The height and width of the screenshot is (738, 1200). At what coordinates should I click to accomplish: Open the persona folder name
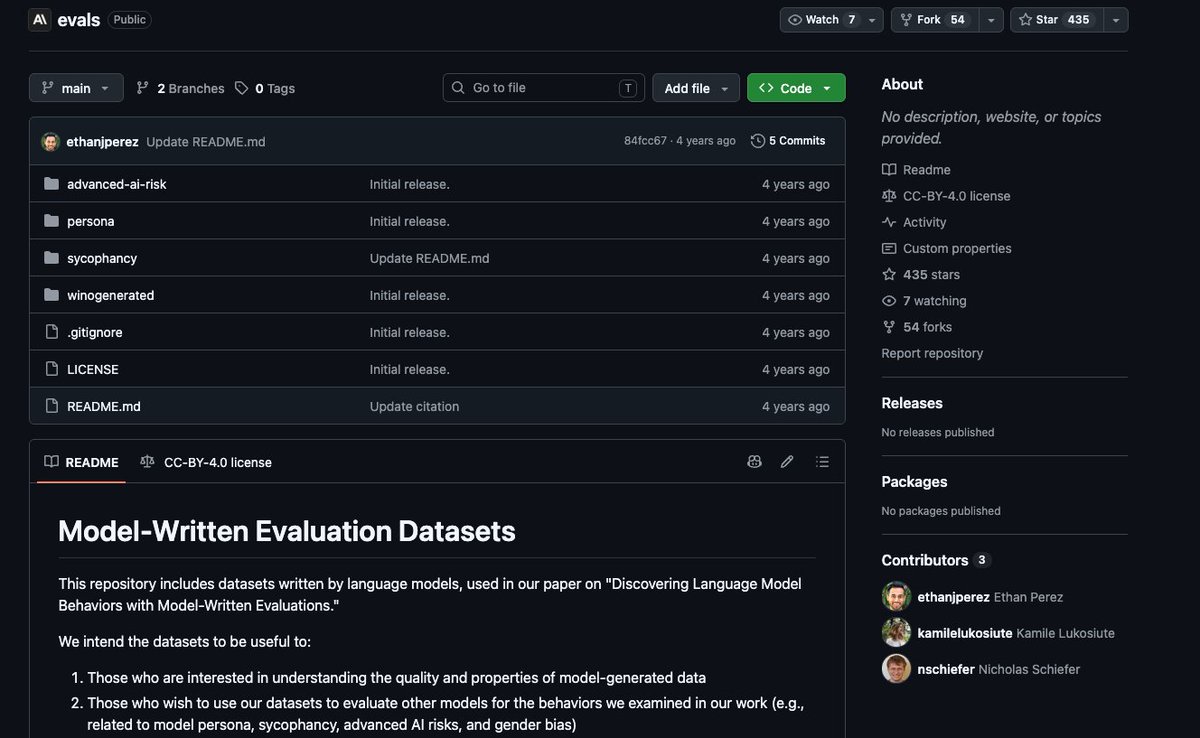(91, 221)
